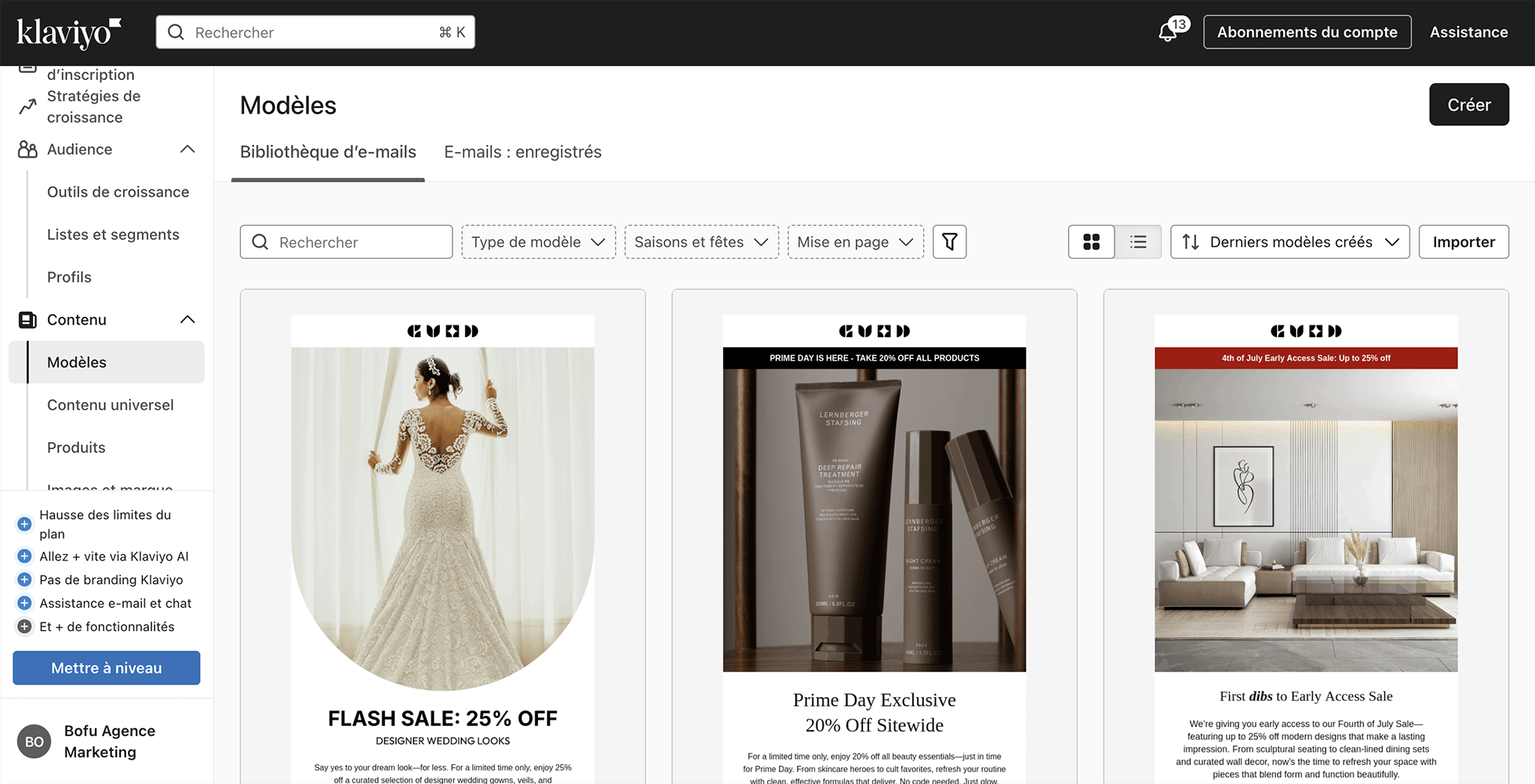Switch to list view
Screen dimensions: 1535x784
tap(1138, 242)
